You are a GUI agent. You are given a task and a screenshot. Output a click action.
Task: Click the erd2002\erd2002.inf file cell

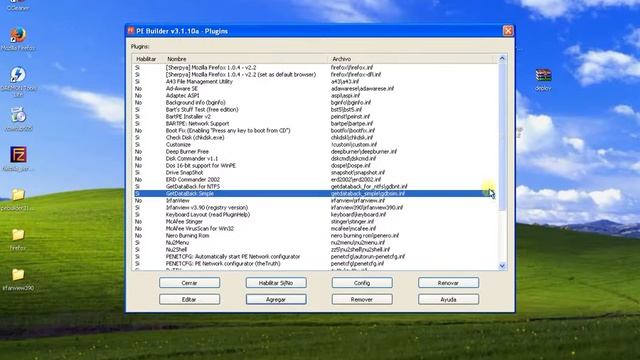pos(356,180)
